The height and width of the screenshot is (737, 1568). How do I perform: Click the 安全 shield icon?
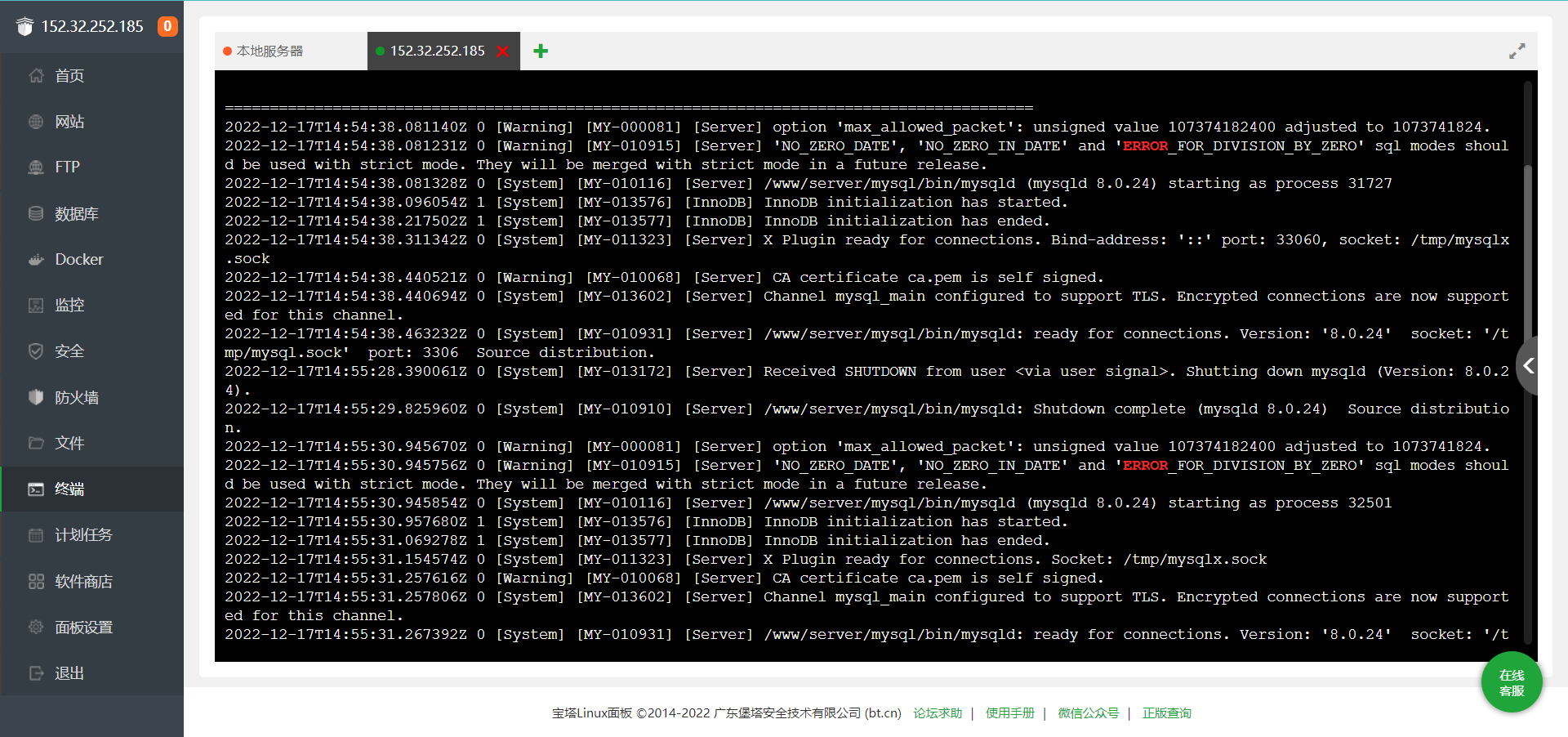coord(36,351)
